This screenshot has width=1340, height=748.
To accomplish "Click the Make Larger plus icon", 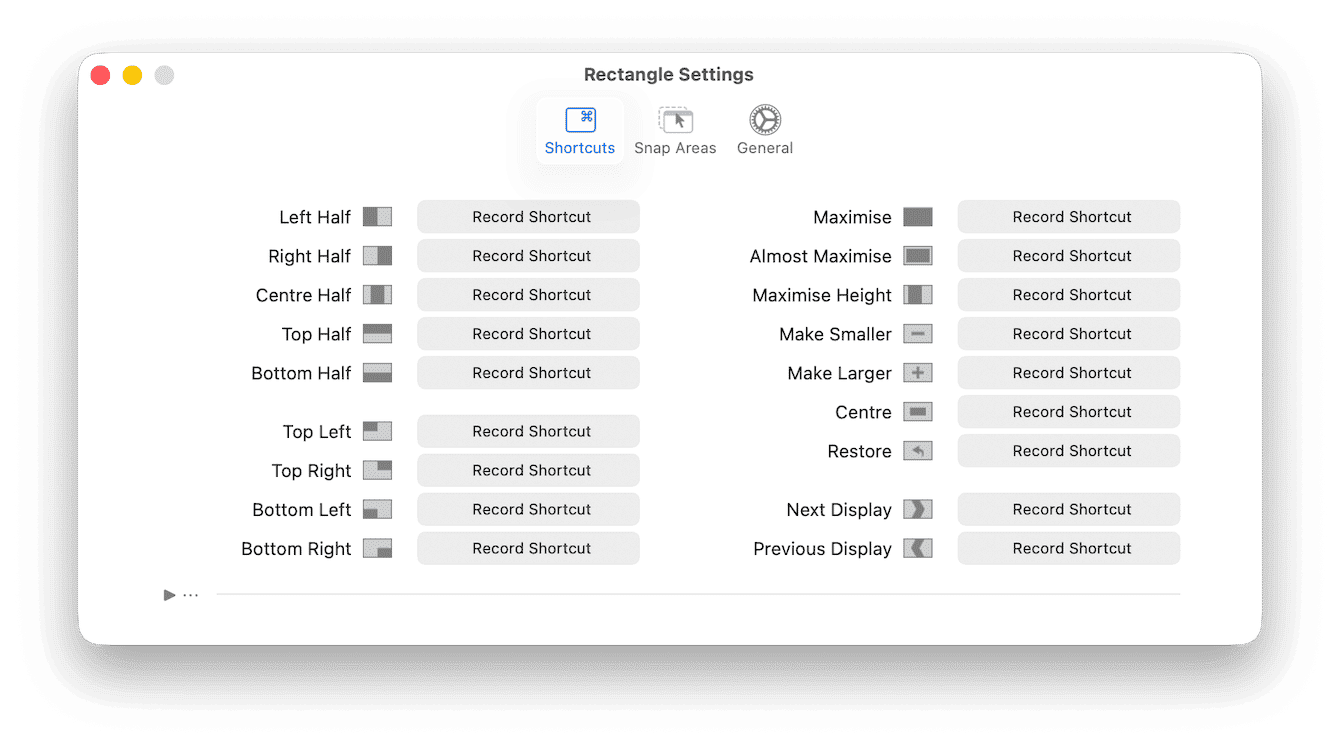I will point(917,373).
